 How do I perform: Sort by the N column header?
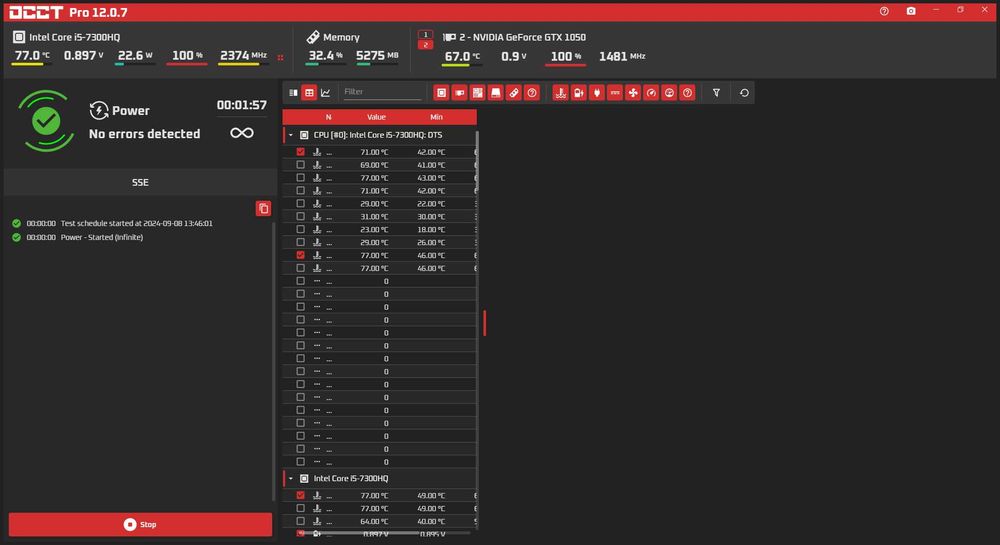tap(328, 117)
